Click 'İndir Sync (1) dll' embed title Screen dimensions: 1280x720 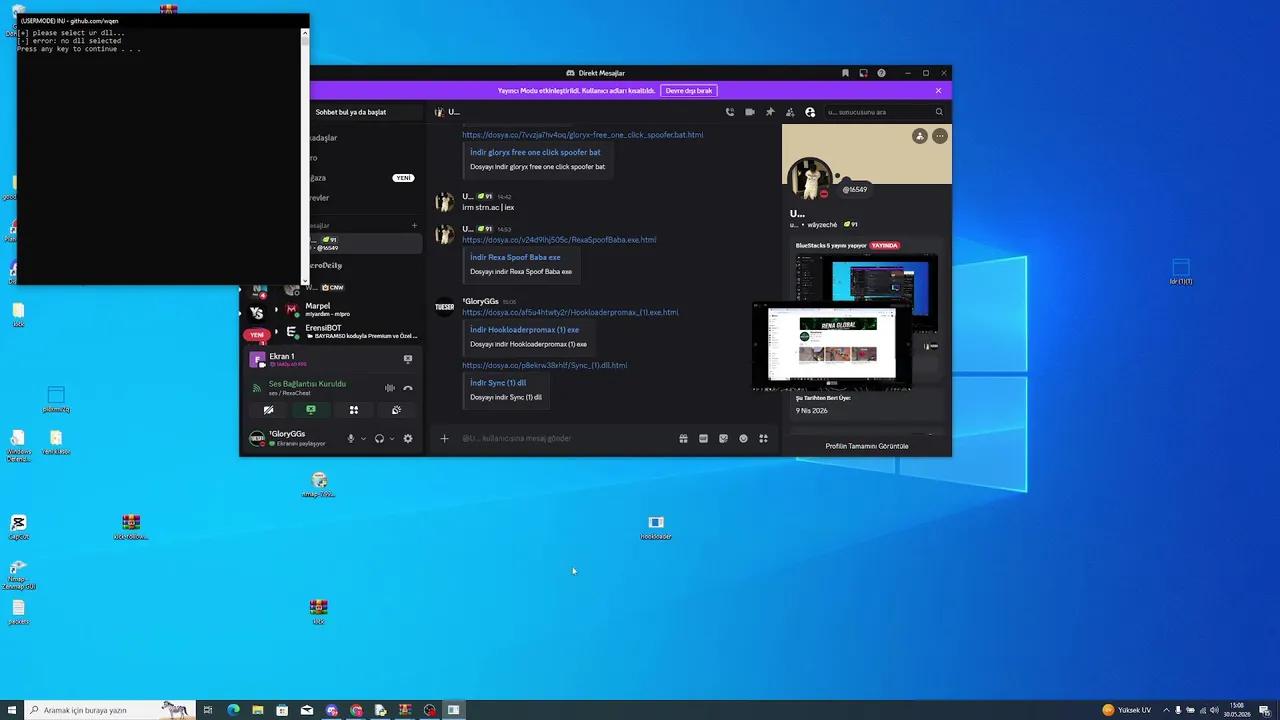(498, 382)
